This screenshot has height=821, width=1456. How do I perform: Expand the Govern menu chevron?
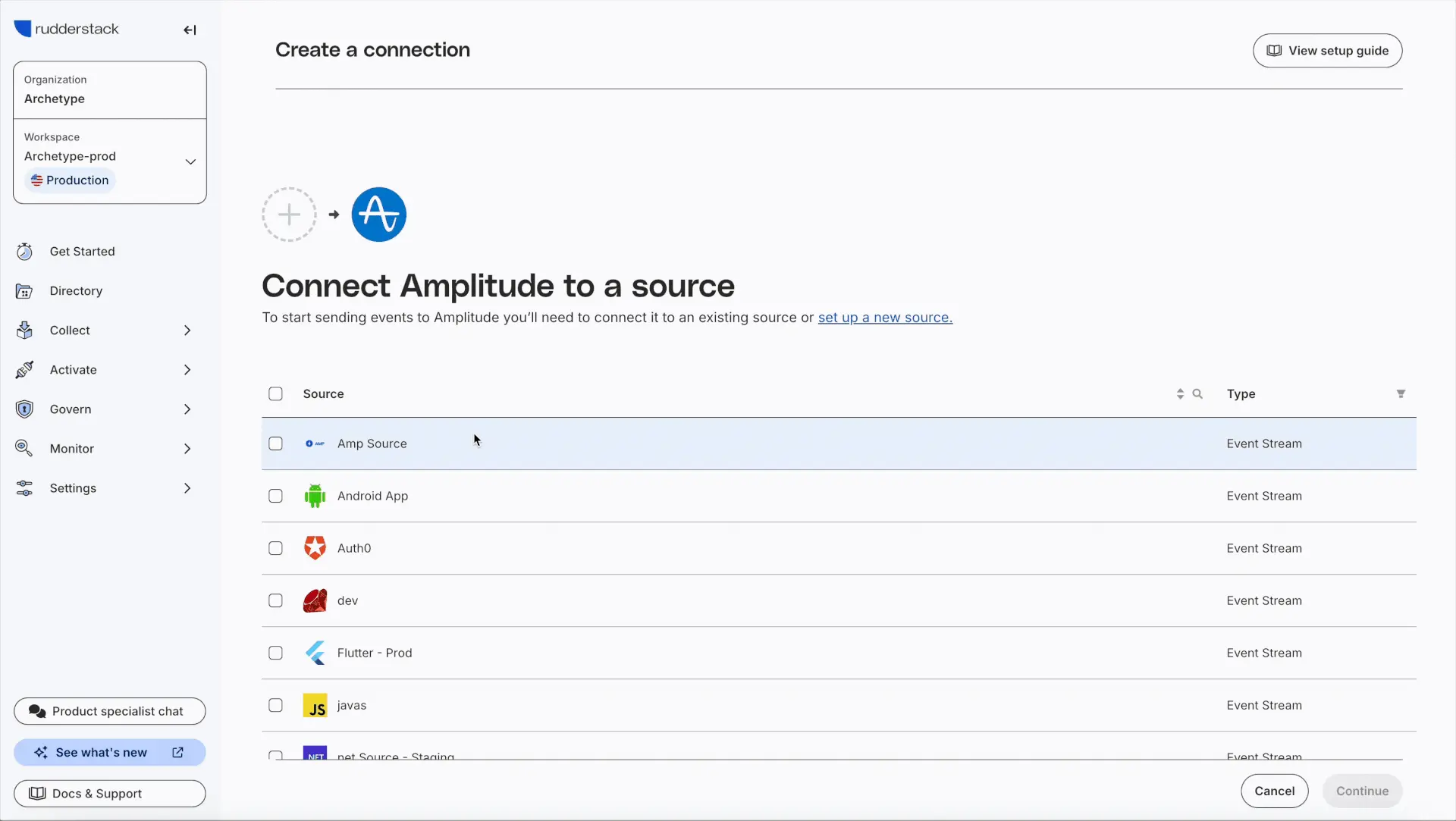187,409
